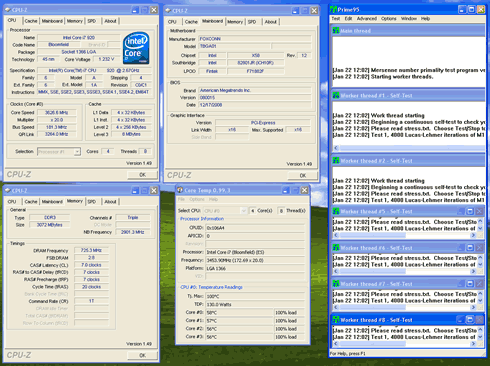Click the Core #0 temperature reading
This screenshot has height=366, width=490.
[x=239, y=313]
